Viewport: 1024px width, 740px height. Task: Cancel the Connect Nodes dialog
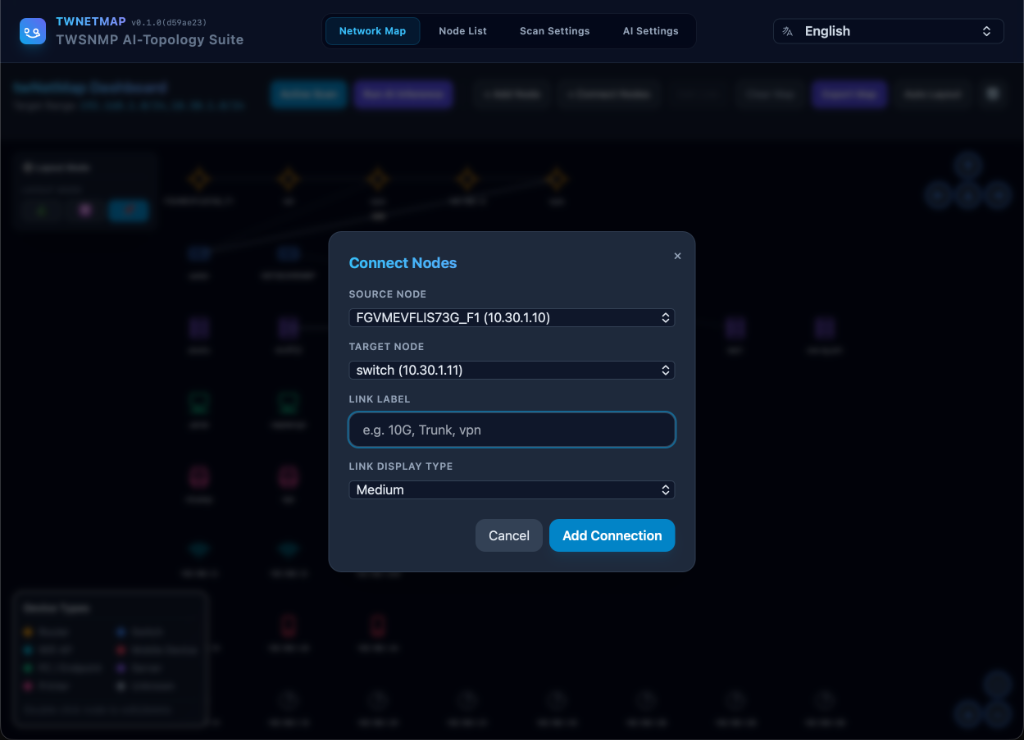point(509,536)
